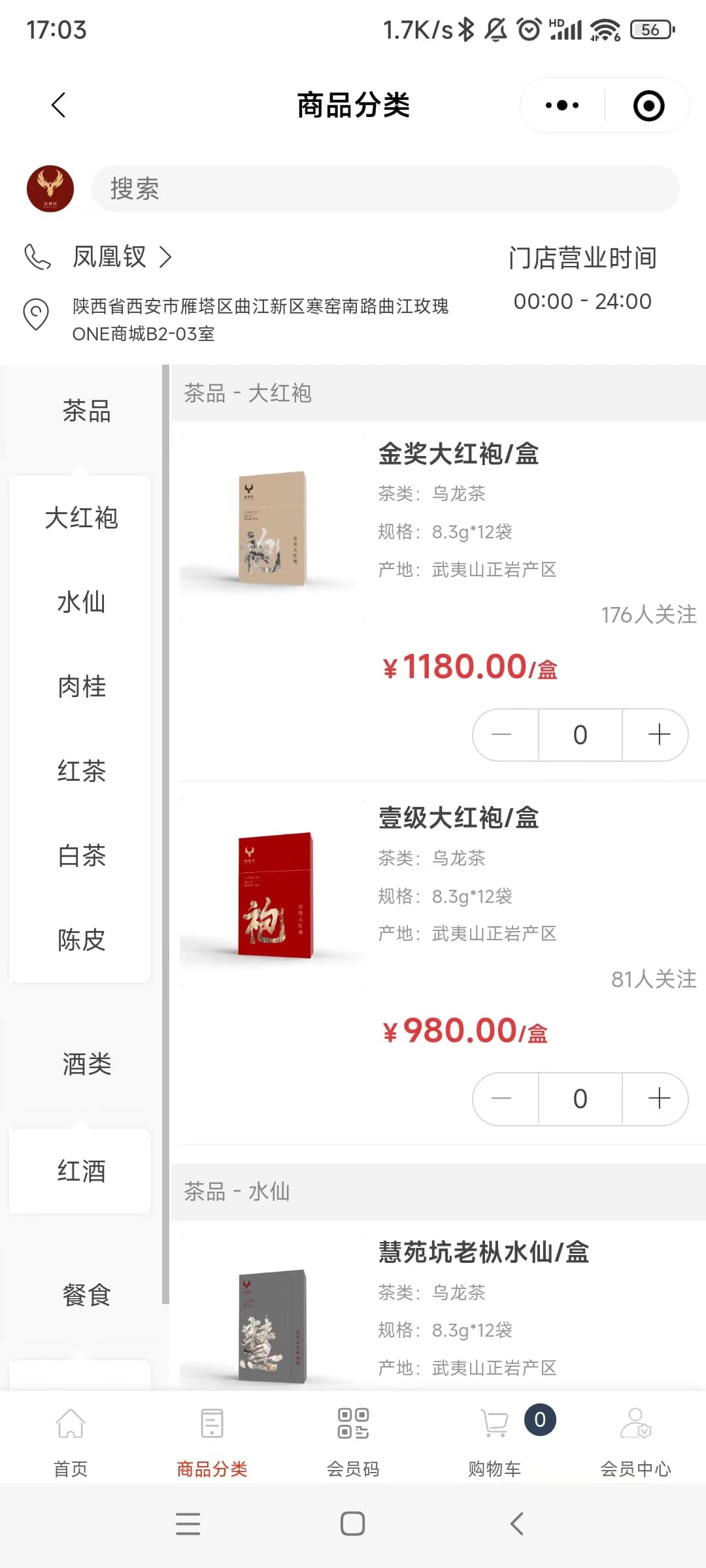Call the store via phone icon

pyautogui.click(x=37, y=257)
